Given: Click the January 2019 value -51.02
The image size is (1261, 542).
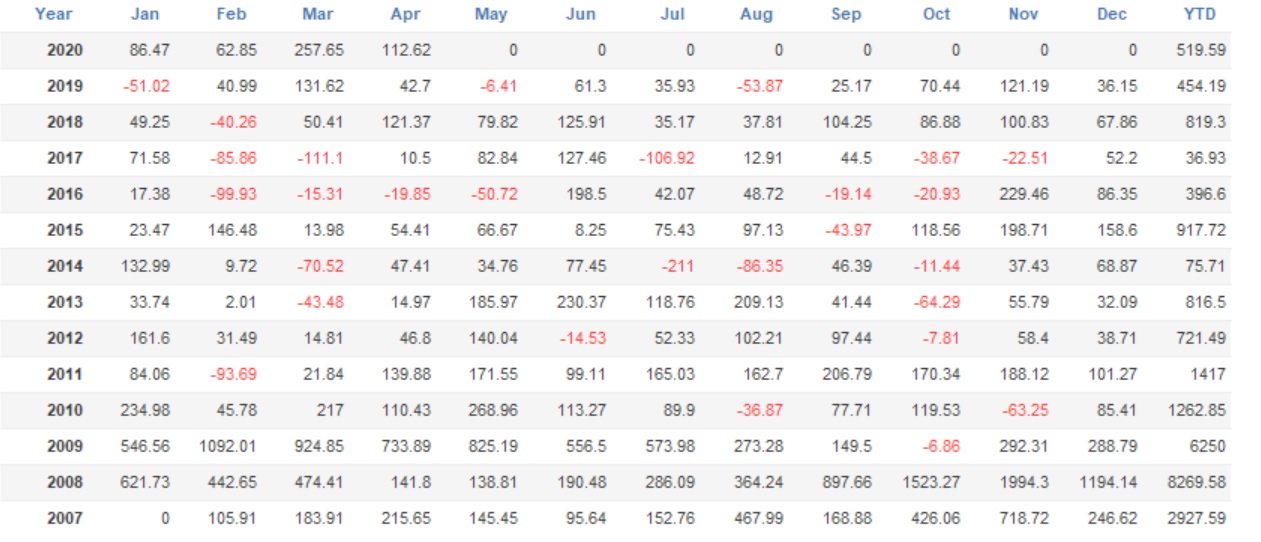Looking at the screenshot, I should pyautogui.click(x=146, y=86).
